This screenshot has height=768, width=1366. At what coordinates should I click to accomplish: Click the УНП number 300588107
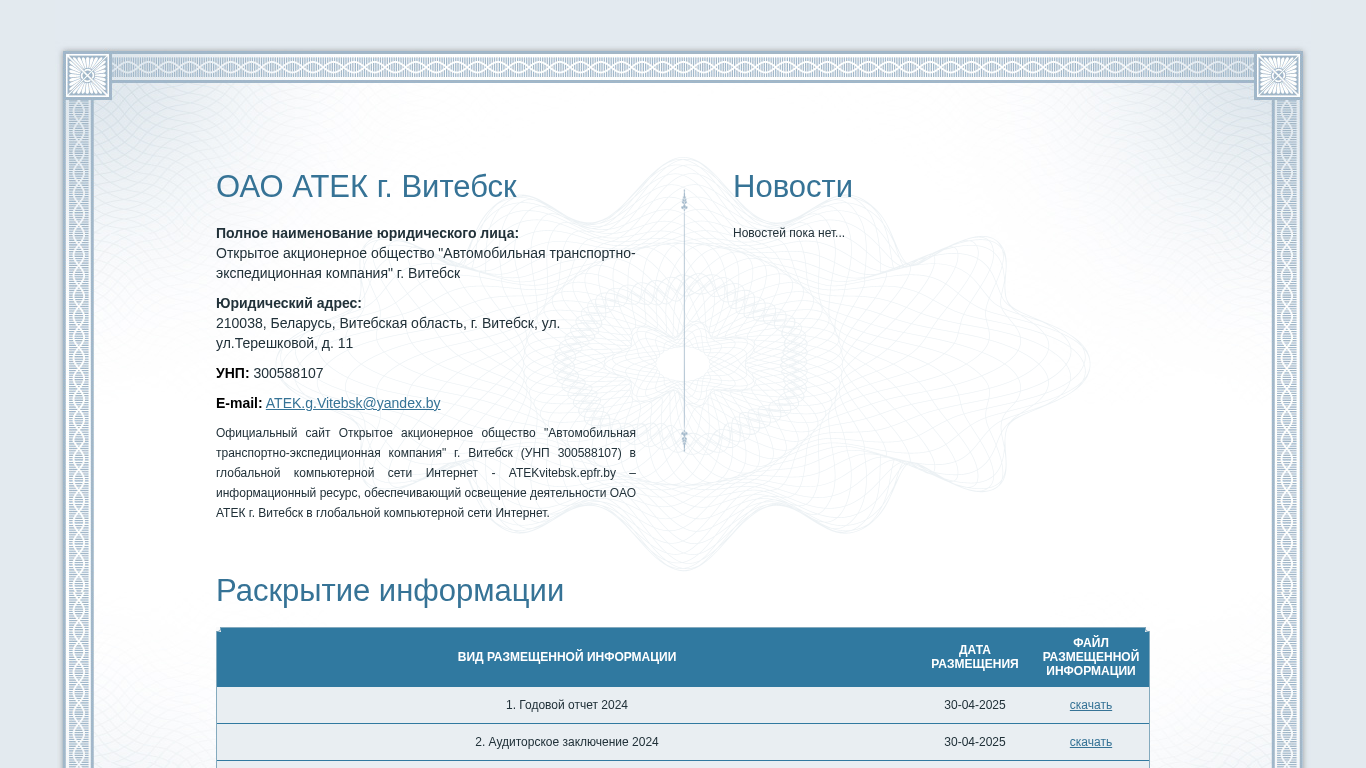pyautogui.click(x=288, y=373)
